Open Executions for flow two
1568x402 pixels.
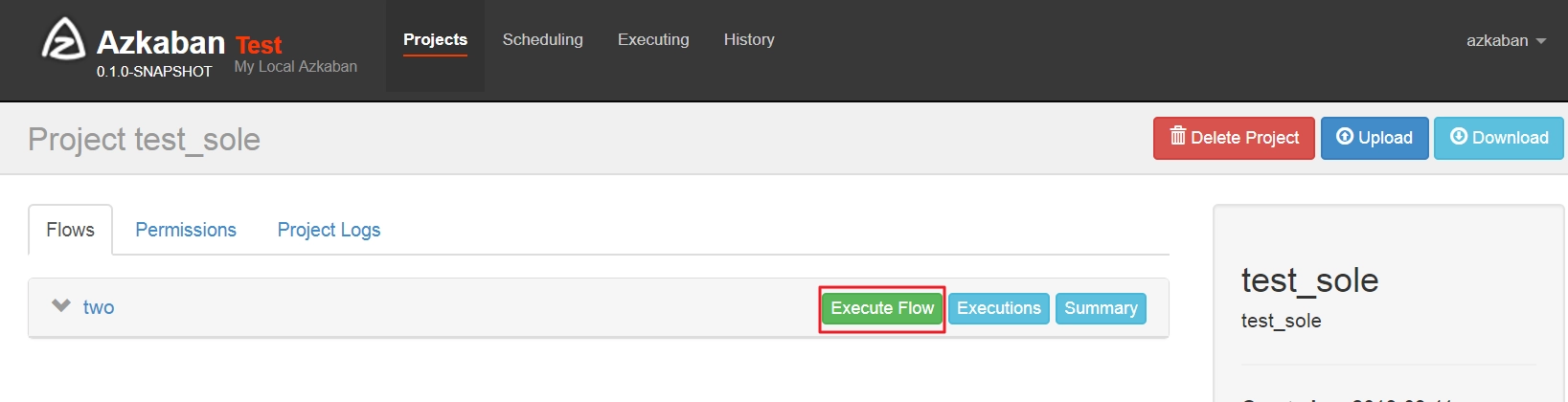click(999, 308)
